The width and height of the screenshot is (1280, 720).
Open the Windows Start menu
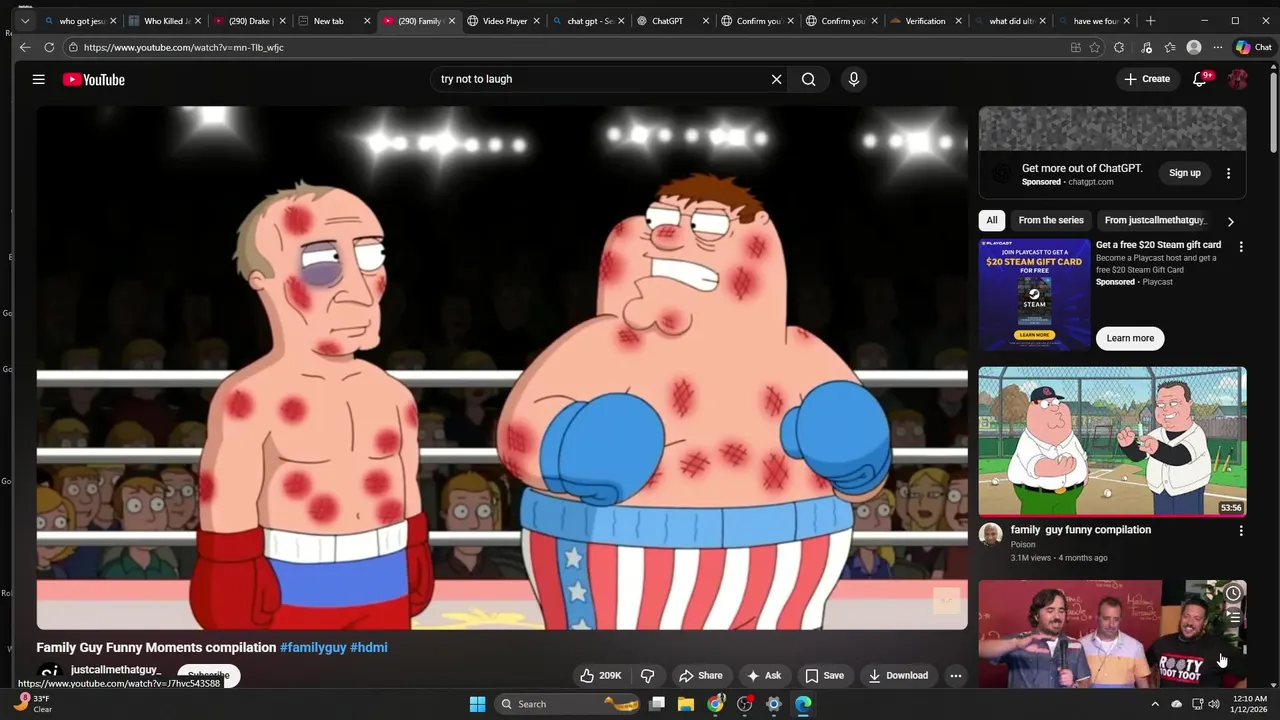(477, 704)
